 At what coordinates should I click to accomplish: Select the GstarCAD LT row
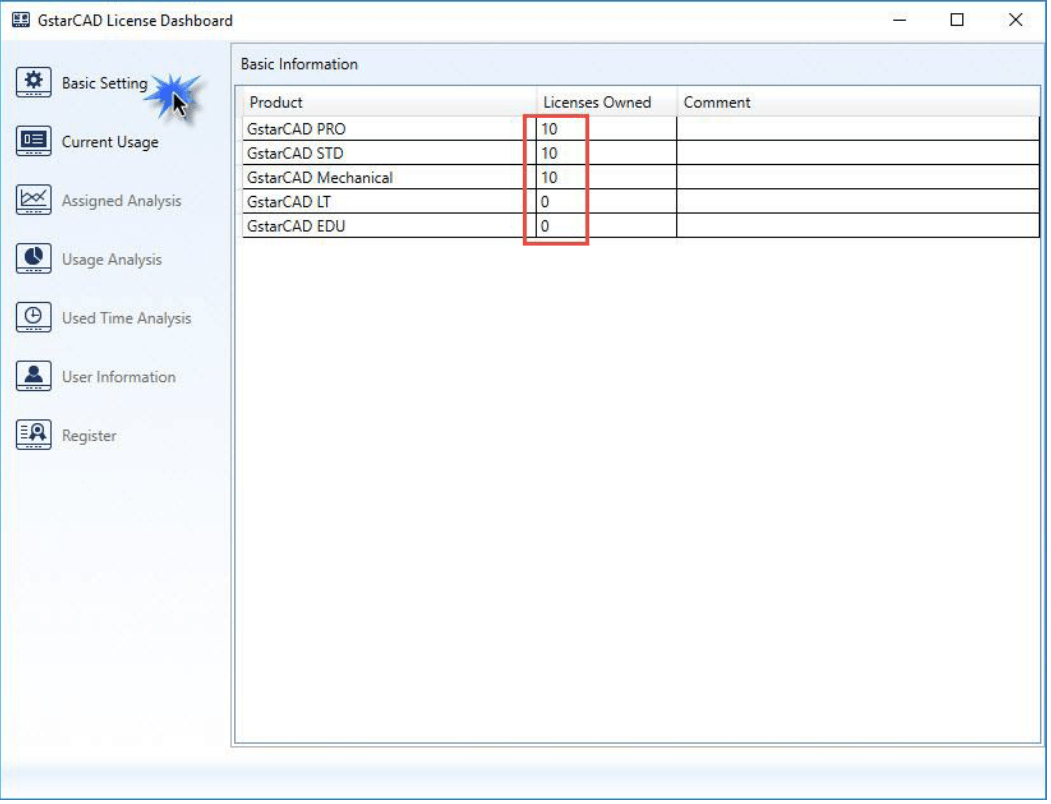641,201
